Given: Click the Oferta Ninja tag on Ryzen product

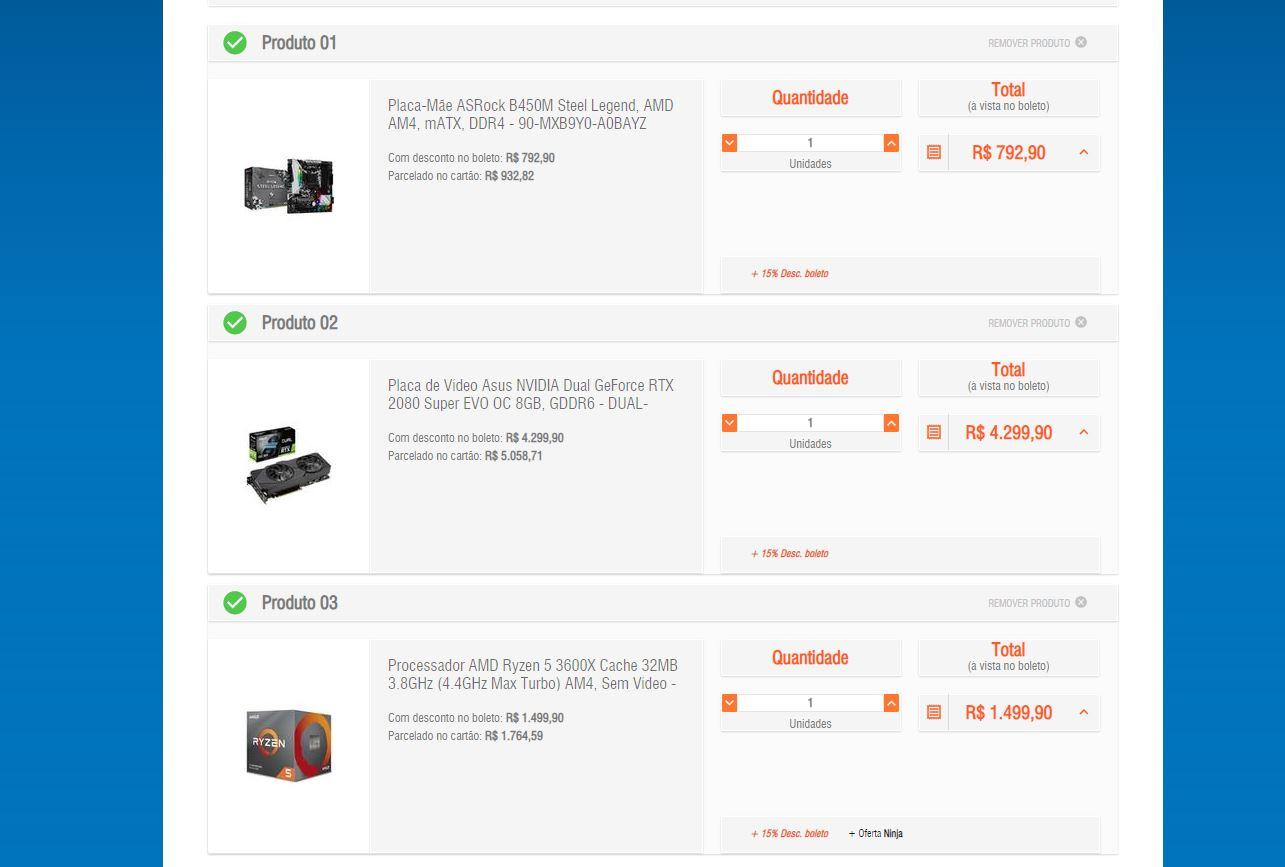Looking at the screenshot, I should pos(875,833).
